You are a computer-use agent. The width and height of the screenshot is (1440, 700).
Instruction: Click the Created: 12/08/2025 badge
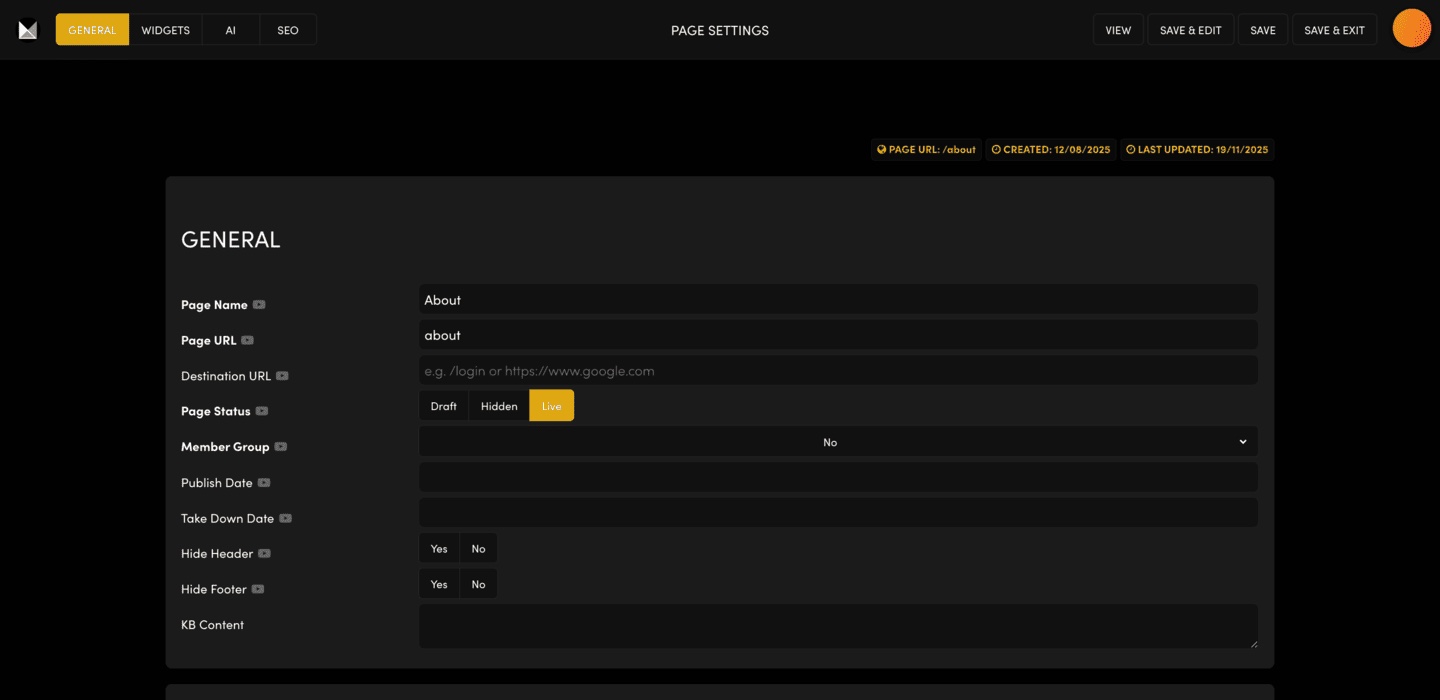click(x=1051, y=150)
